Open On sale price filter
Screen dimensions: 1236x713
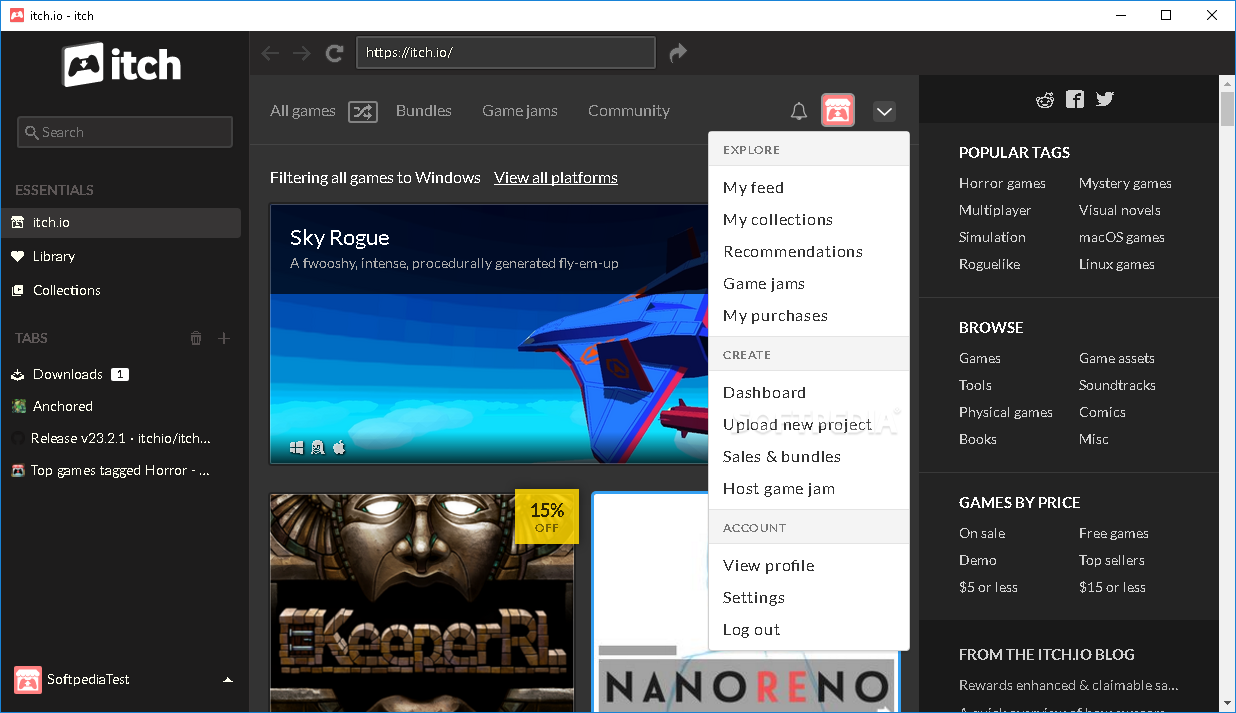(982, 534)
